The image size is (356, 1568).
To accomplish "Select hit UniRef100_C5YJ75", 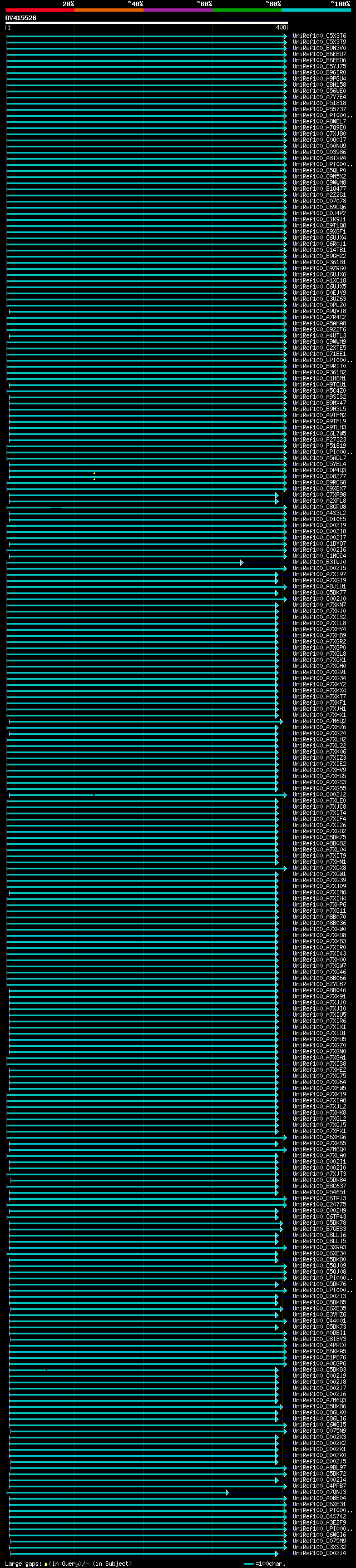I will point(319,66).
